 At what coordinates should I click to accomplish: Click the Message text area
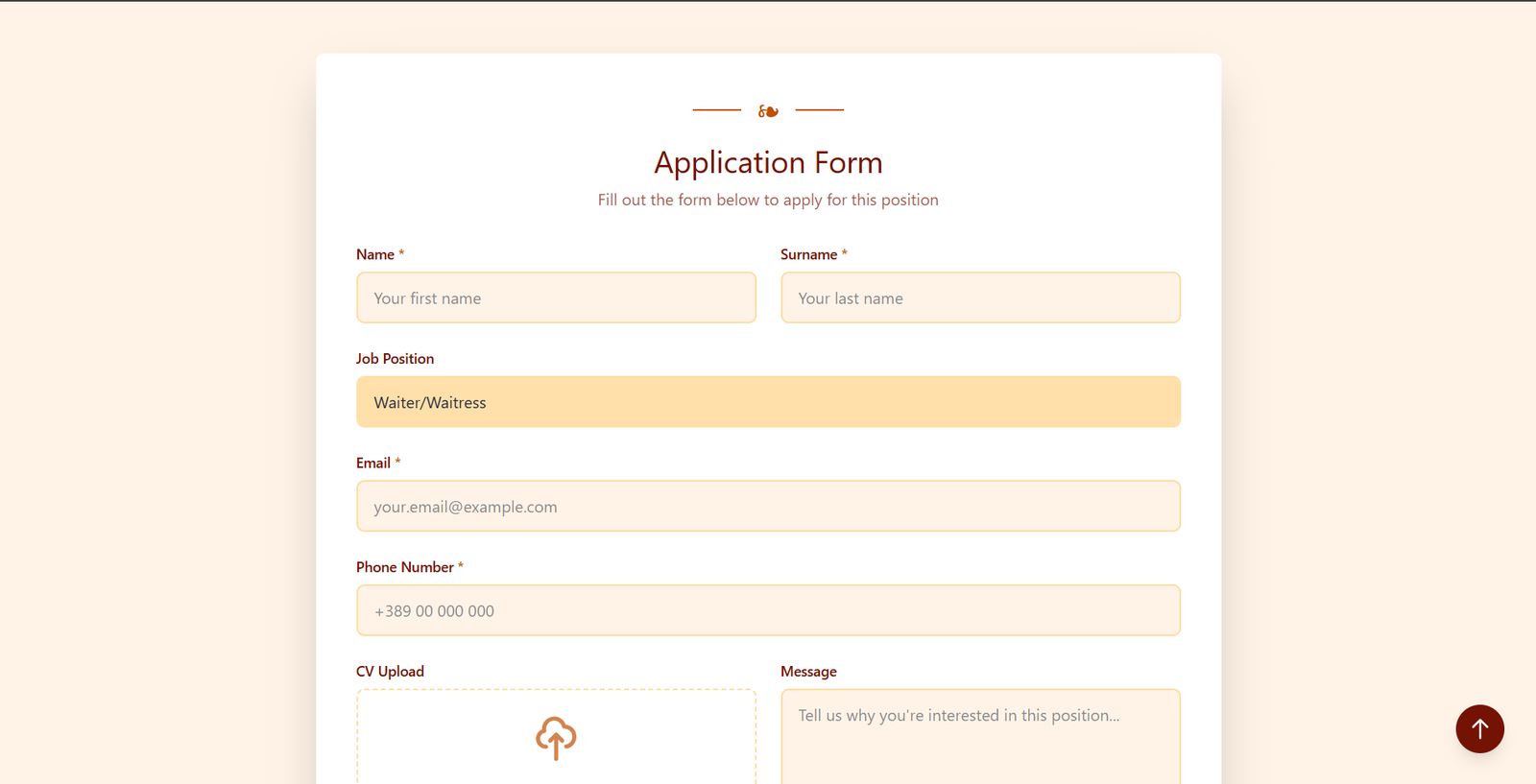(x=980, y=736)
